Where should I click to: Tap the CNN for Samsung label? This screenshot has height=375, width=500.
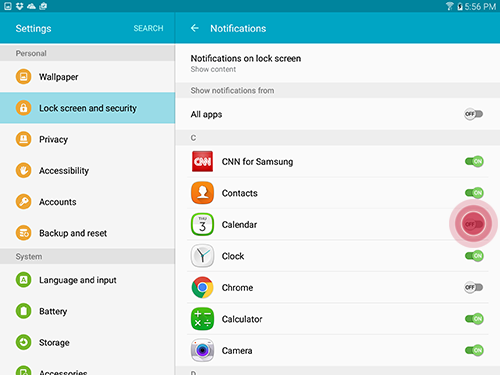[257, 162]
